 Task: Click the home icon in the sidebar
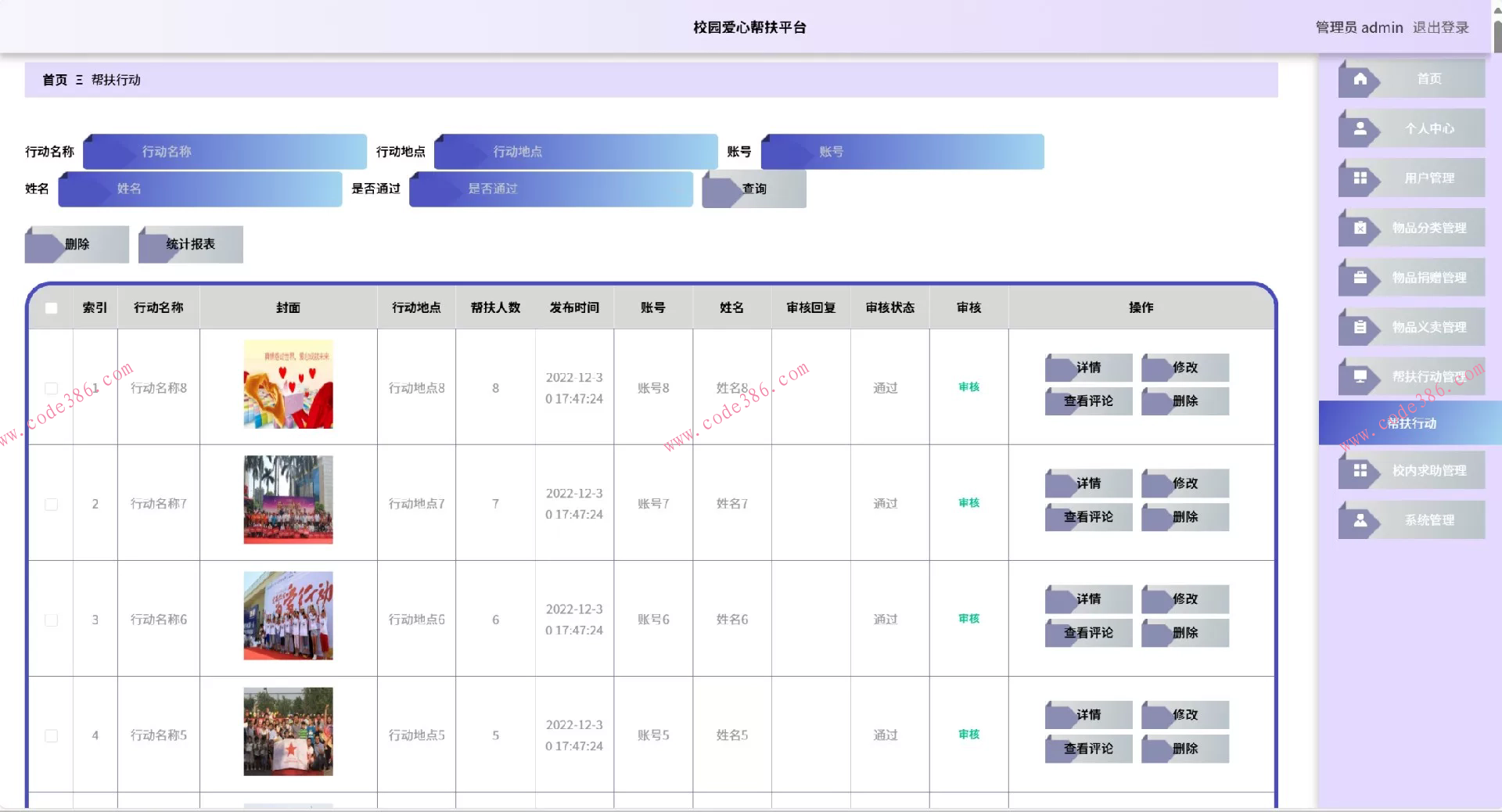click(1360, 79)
